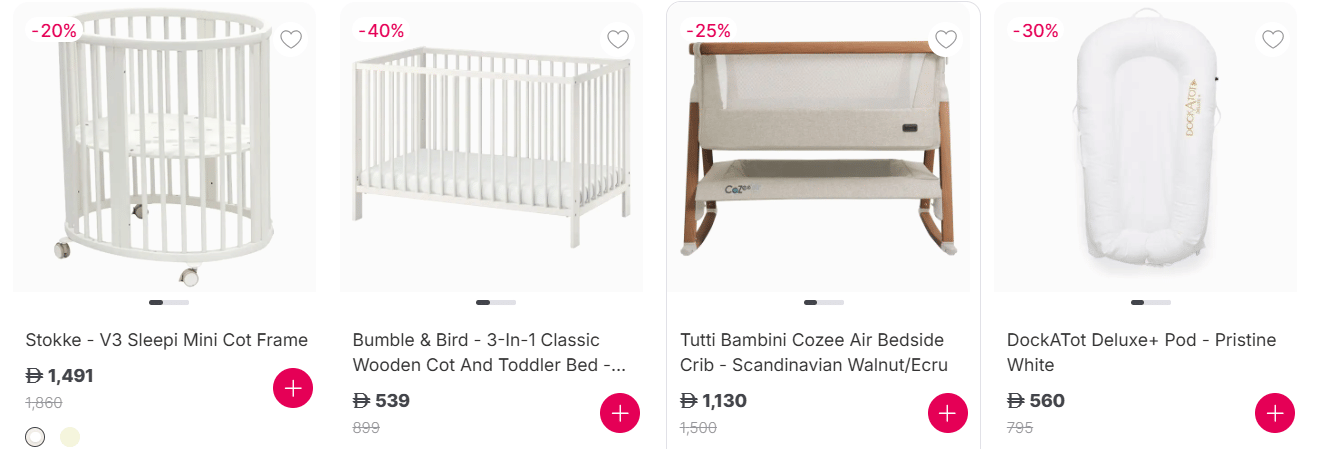The width and height of the screenshot is (1320, 449).
Task: Choose the cream color swatch for Stokke
Action: click(69, 437)
